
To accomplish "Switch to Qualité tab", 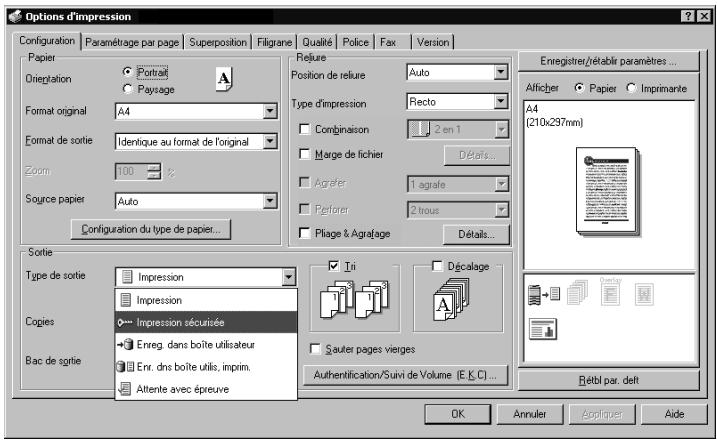I will [317, 42].
